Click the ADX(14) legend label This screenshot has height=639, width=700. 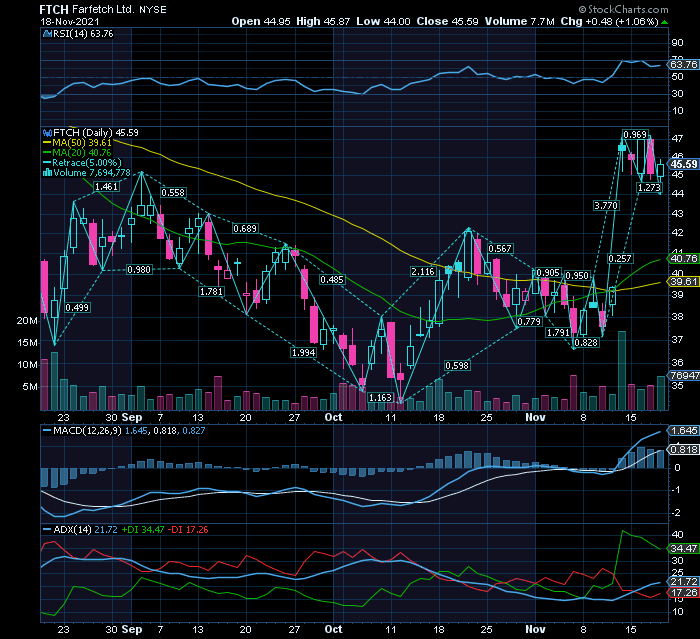tap(72, 530)
